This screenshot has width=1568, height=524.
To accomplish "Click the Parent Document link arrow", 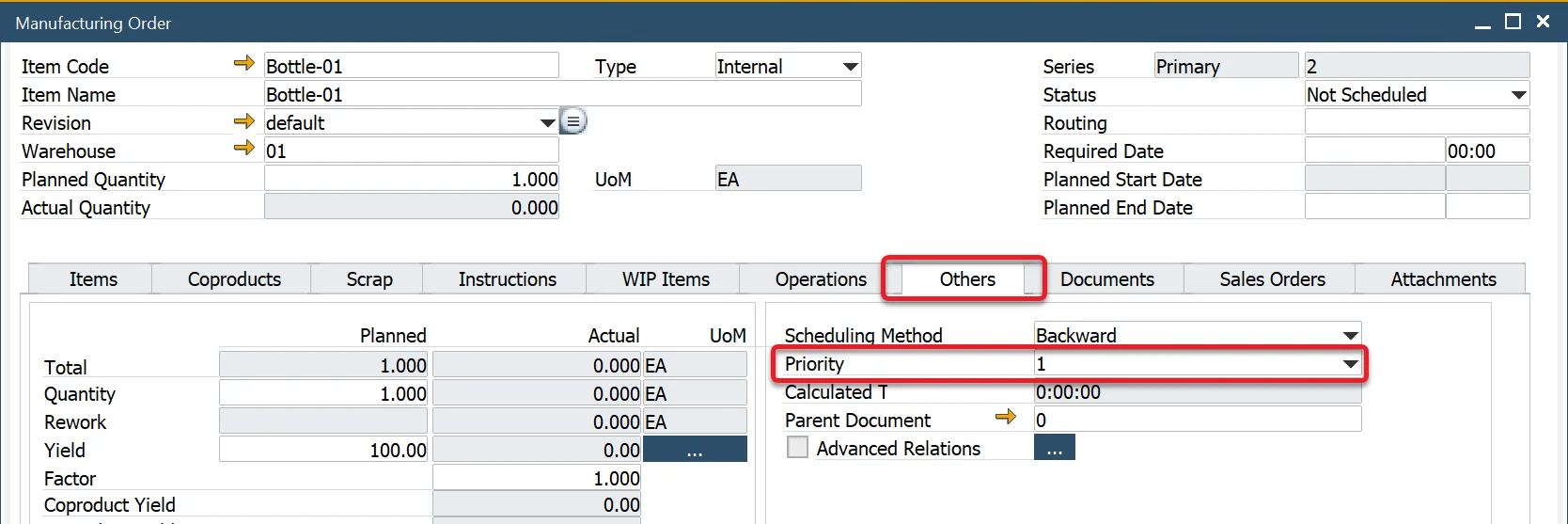I will click(x=1005, y=418).
